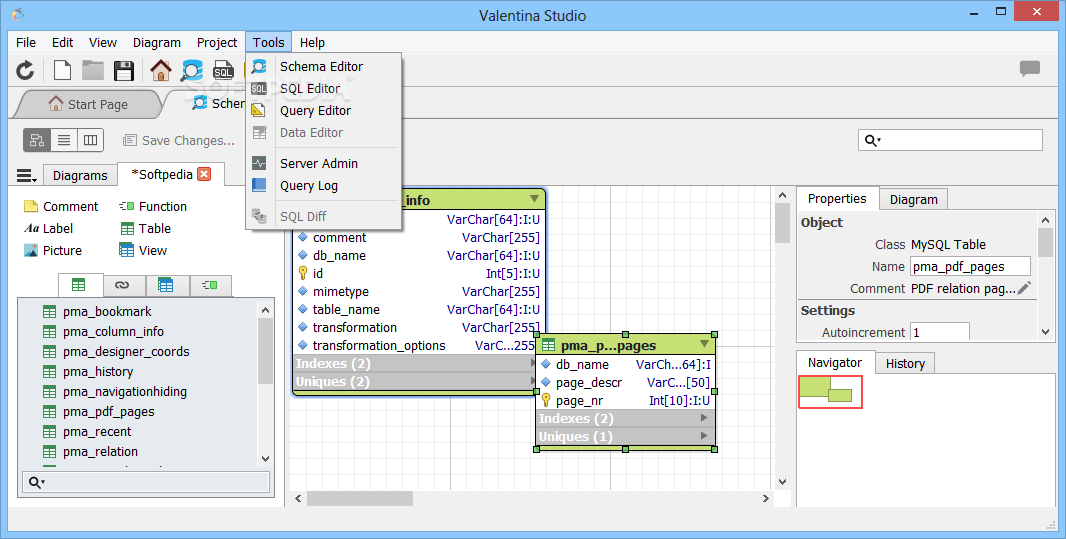The image size is (1066, 539).
Task: Click the Save floppy disk icon
Action: coord(124,71)
